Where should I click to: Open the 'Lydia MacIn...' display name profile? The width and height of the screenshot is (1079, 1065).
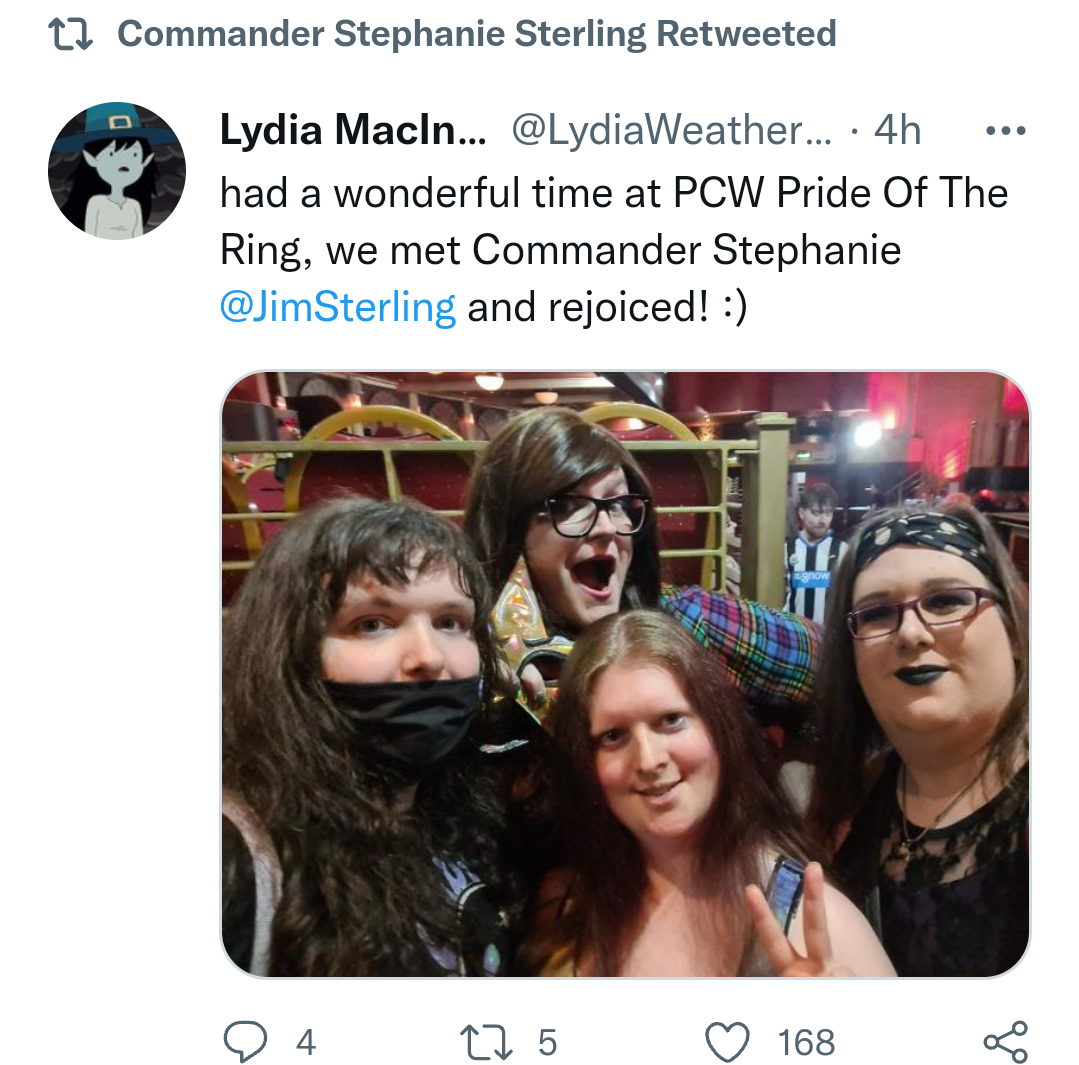tap(353, 129)
